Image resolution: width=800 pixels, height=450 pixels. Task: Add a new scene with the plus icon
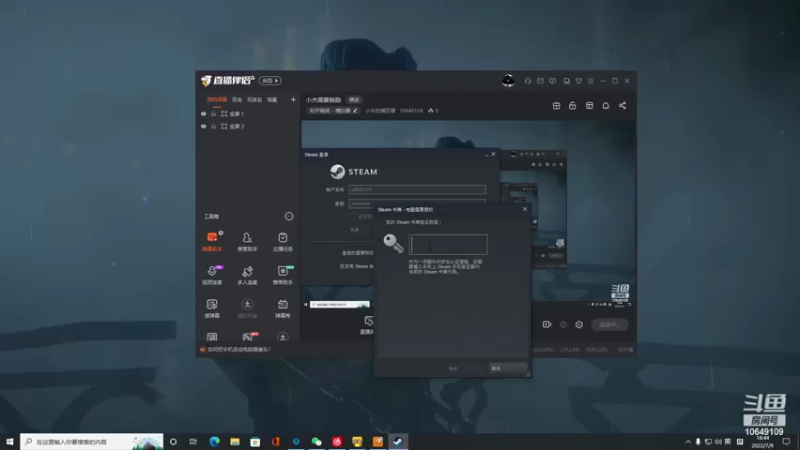293,99
